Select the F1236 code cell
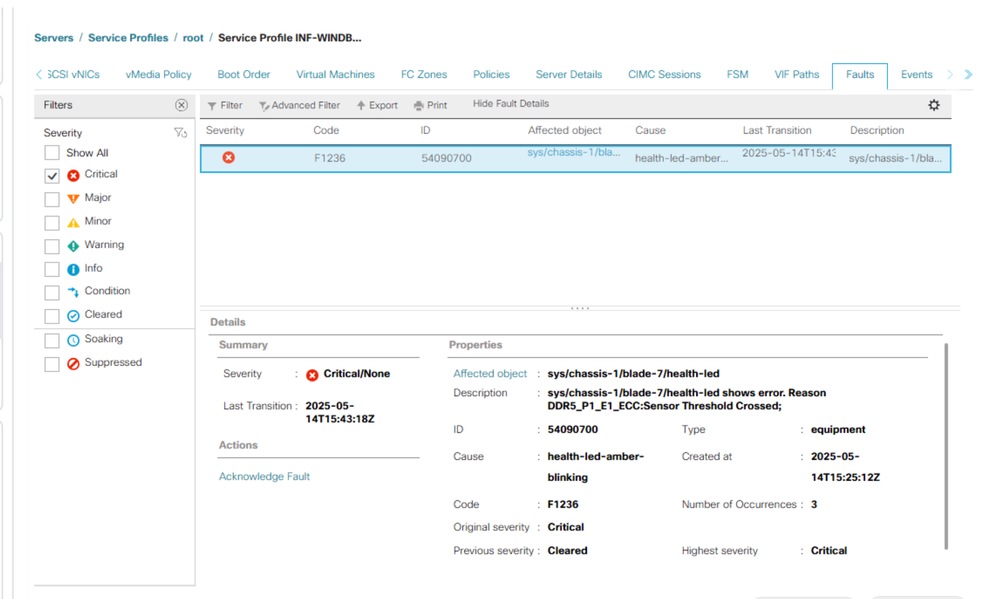The width and height of the screenshot is (999, 599). [329, 158]
